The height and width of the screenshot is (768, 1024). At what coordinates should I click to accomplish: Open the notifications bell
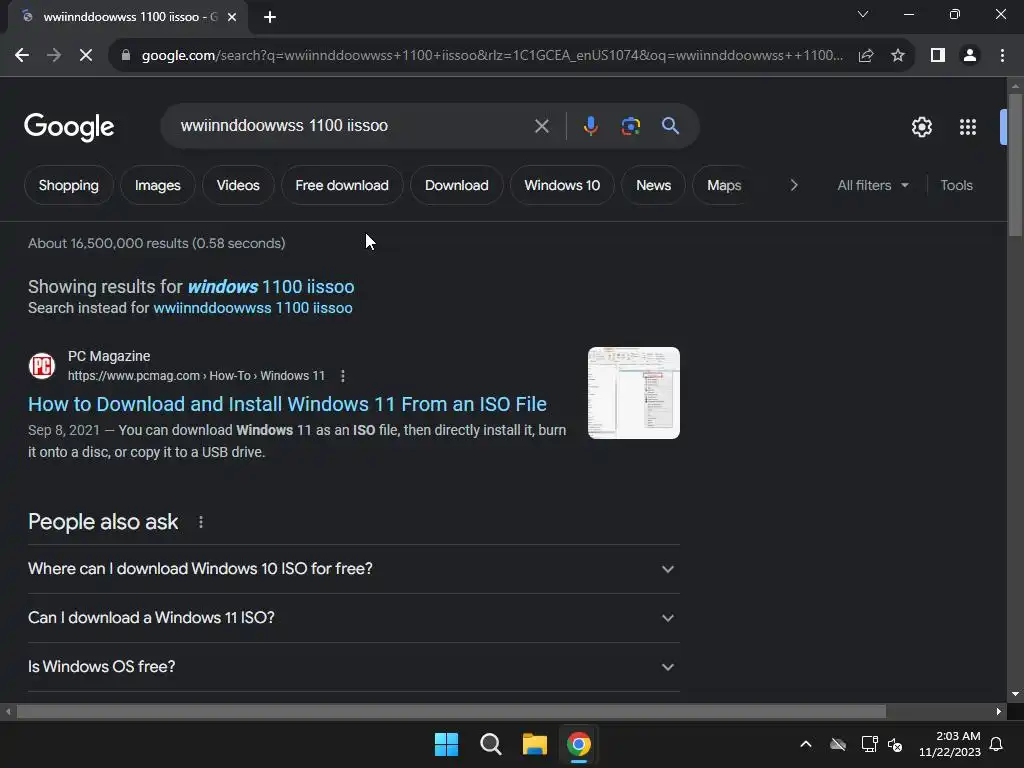pos(997,744)
